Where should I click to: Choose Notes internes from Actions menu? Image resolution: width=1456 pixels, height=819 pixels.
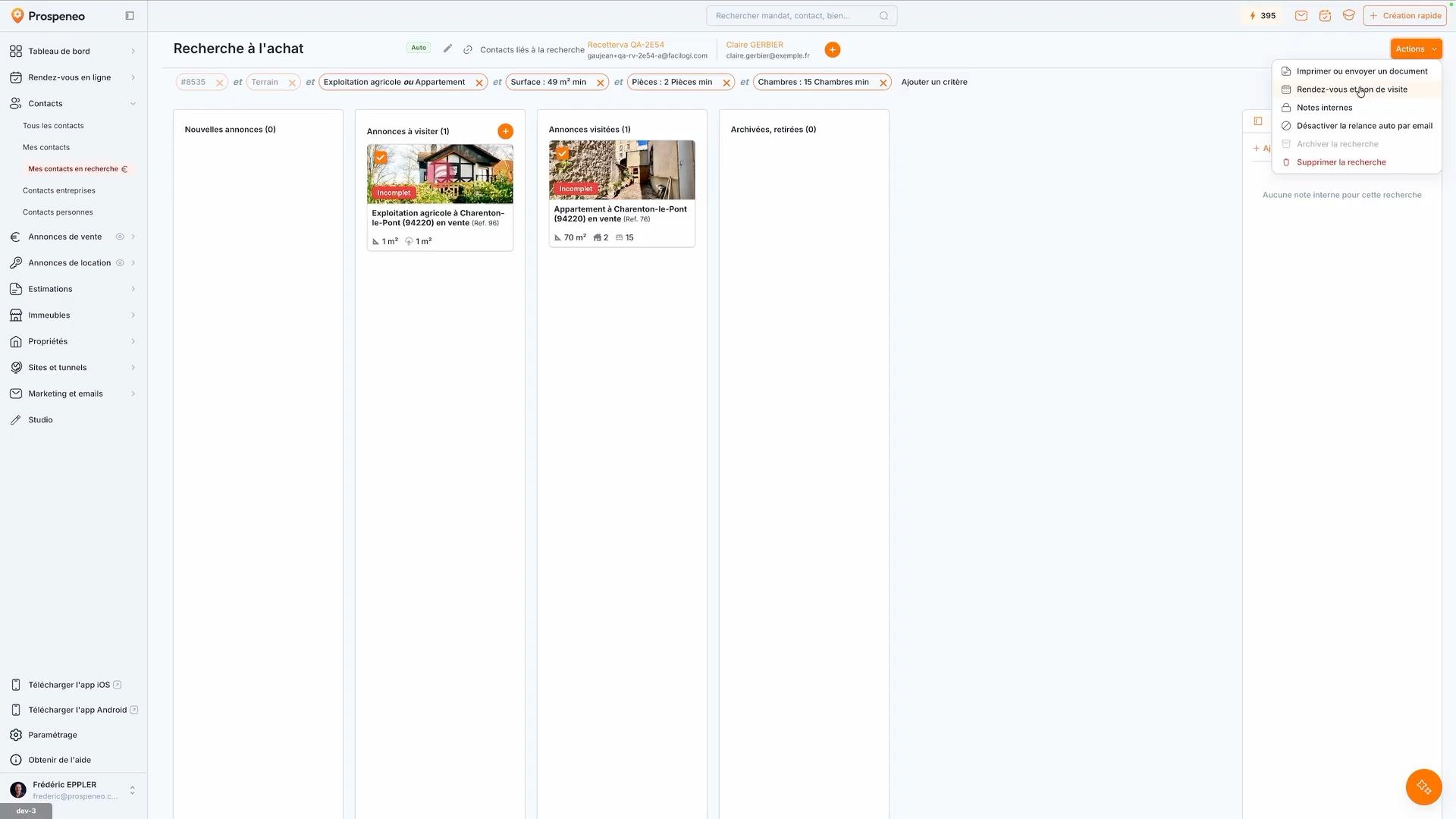click(x=1357, y=108)
